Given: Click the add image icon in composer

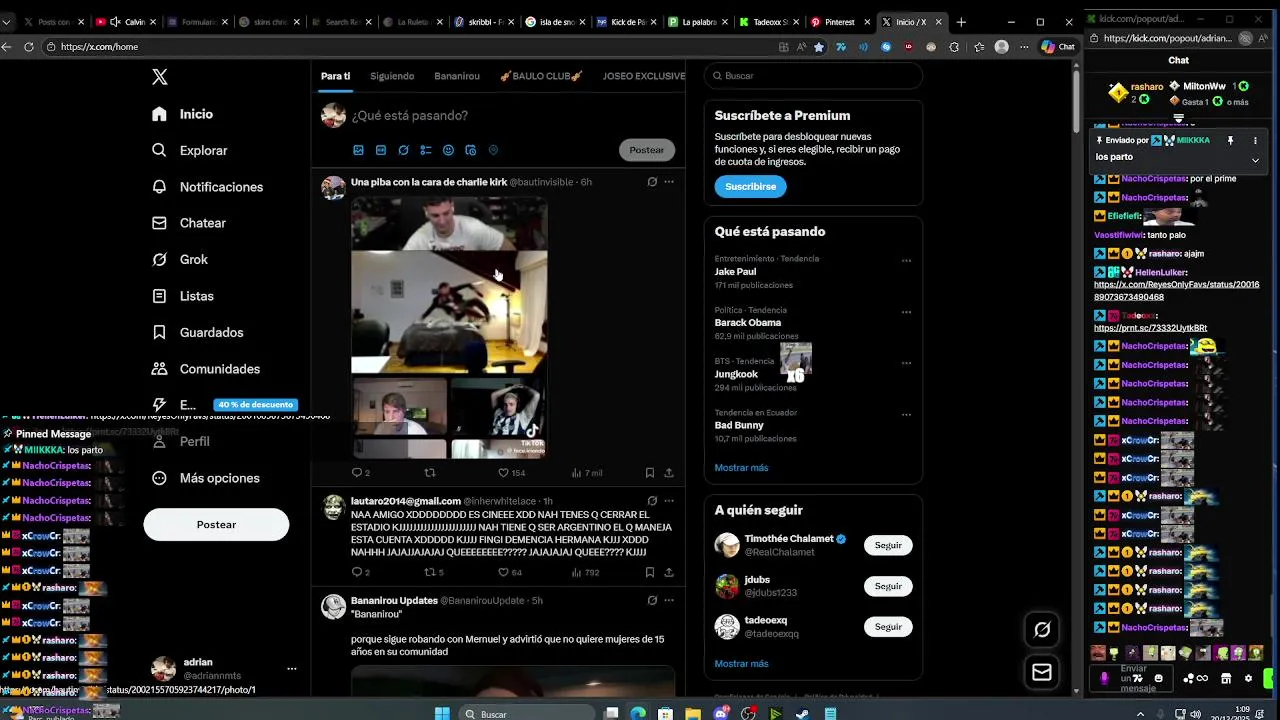Looking at the screenshot, I should 358,150.
